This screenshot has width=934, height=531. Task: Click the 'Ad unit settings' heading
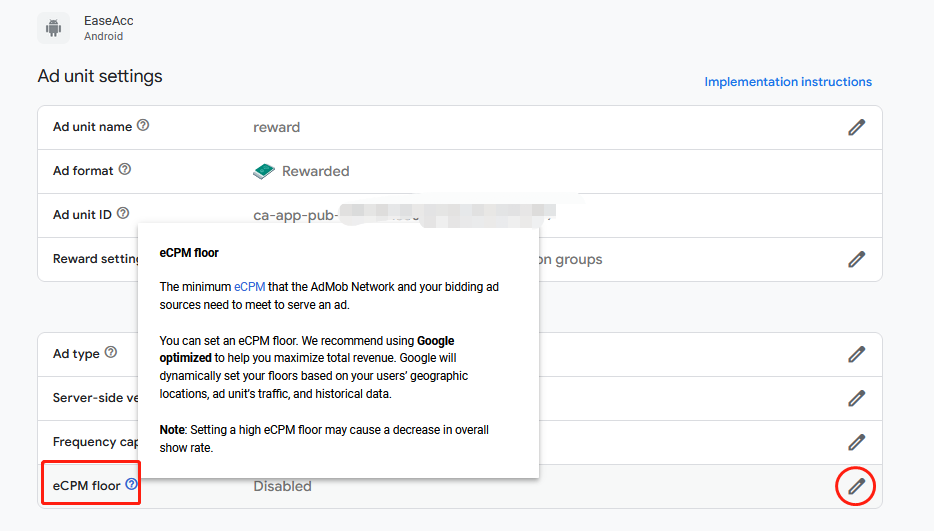pos(100,76)
